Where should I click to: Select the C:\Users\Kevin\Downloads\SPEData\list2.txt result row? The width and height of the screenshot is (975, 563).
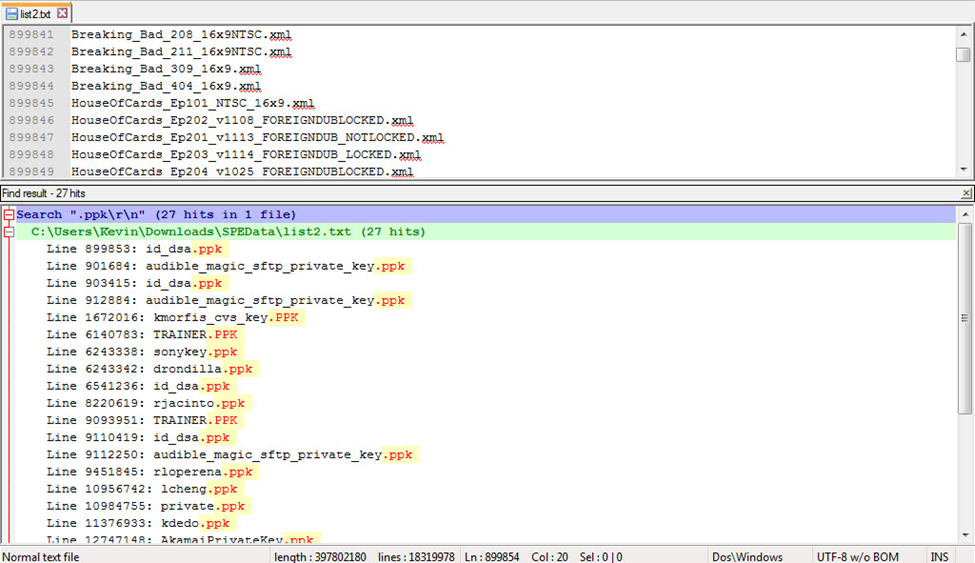click(485, 232)
